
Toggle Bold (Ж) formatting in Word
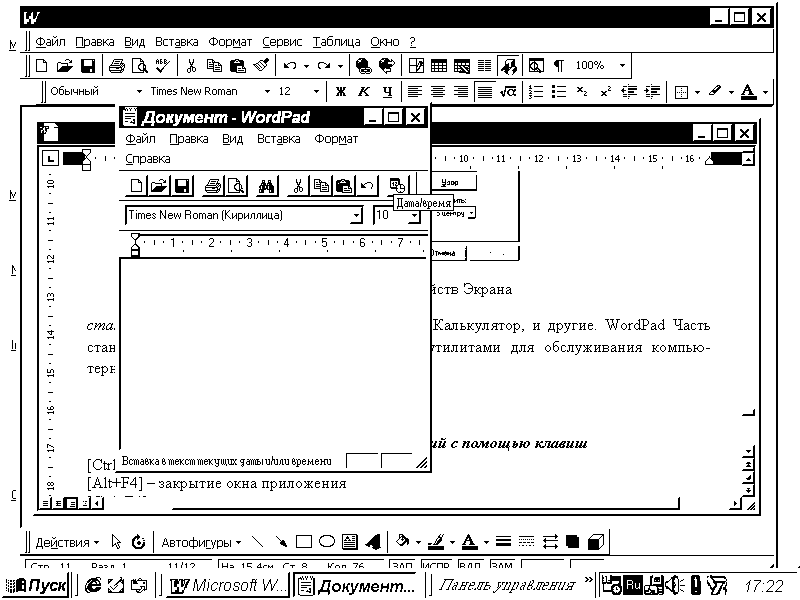pos(341,91)
